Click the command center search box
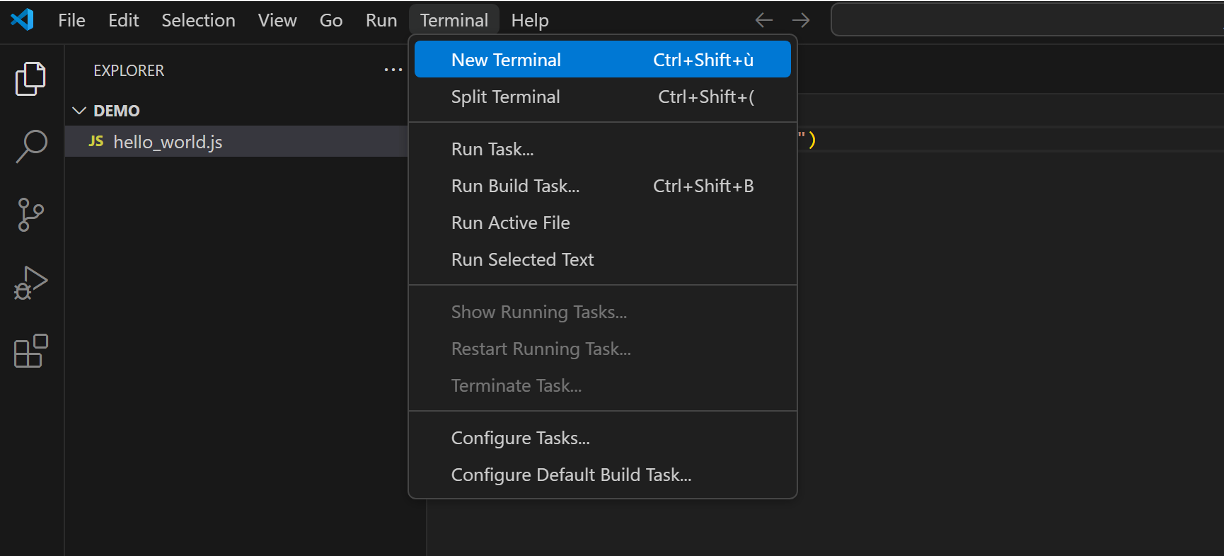 click(x=1026, y=20)
